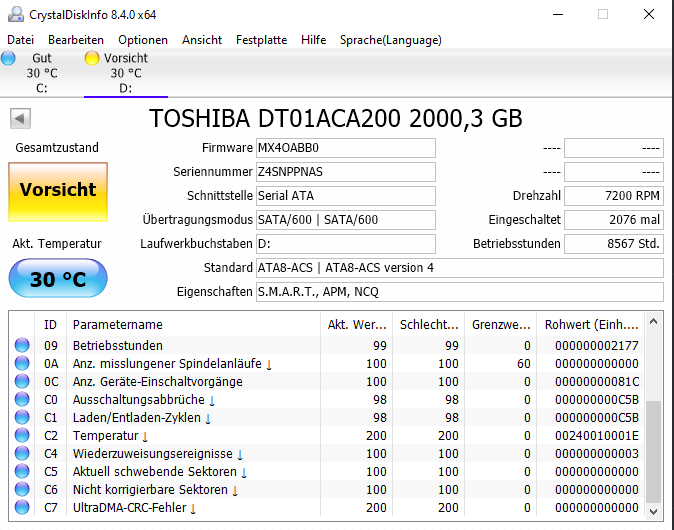The height and width of the screenshot is (530, 674).
Task: Go to previous disk with left arrow
Action: 21,118
